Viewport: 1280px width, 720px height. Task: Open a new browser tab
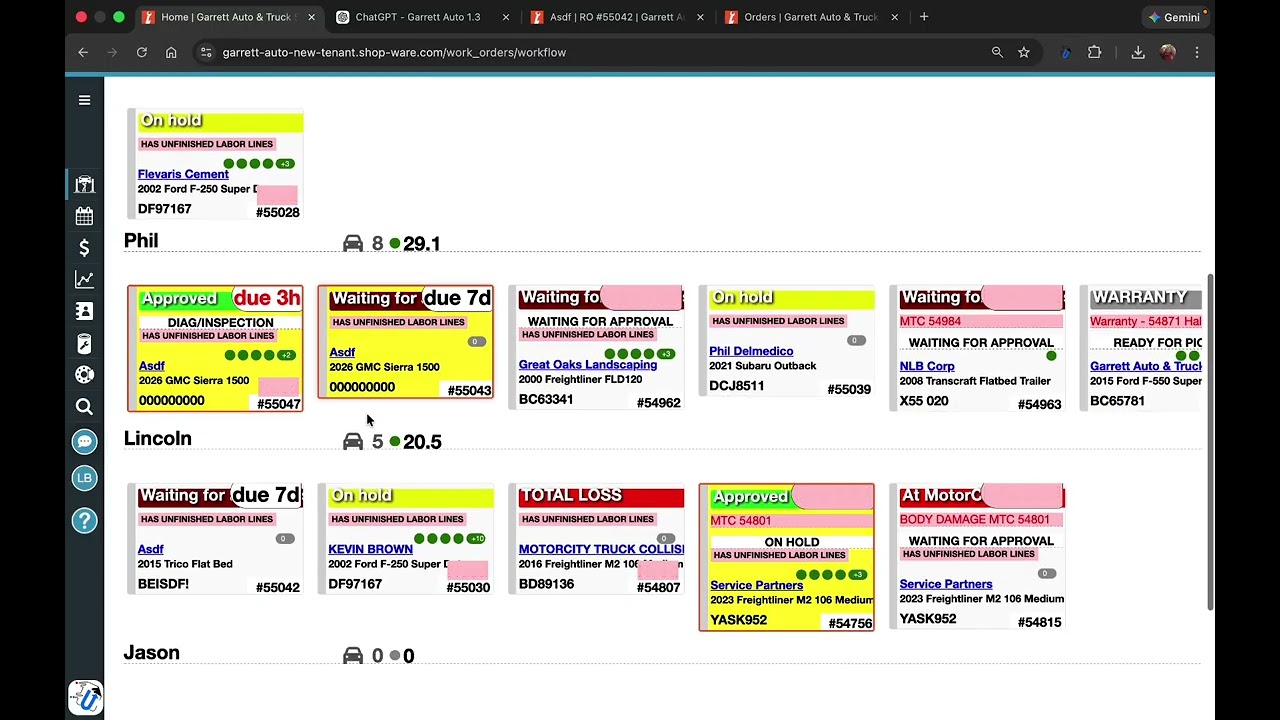[x=924, y=17]
